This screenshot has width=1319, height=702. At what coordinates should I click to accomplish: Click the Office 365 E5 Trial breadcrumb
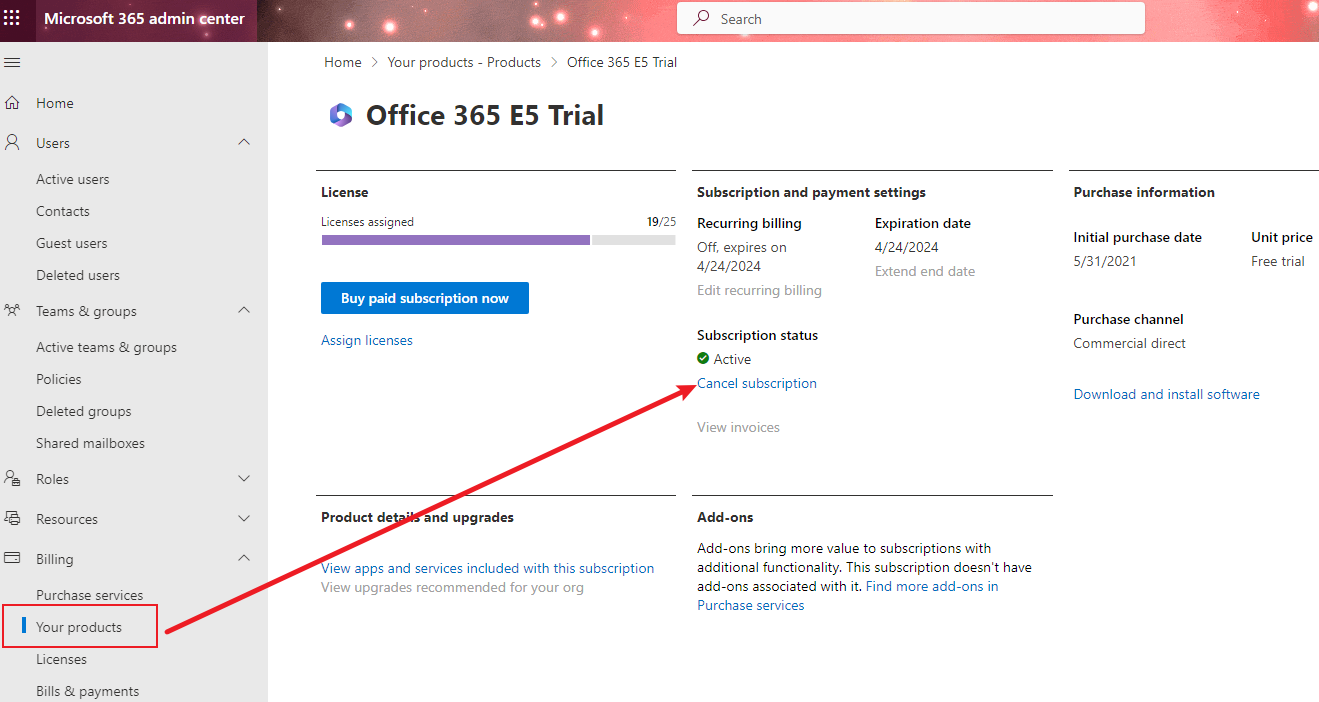(622, 62)
